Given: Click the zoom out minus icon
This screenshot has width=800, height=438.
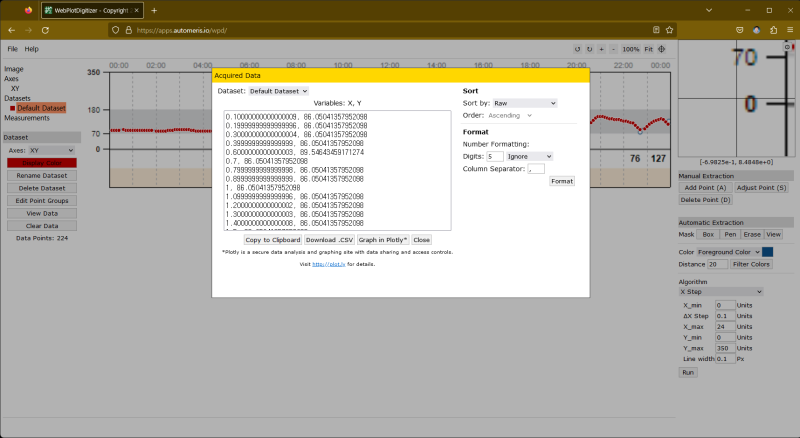Looking at the screenshot, I should tap(612, 48).
